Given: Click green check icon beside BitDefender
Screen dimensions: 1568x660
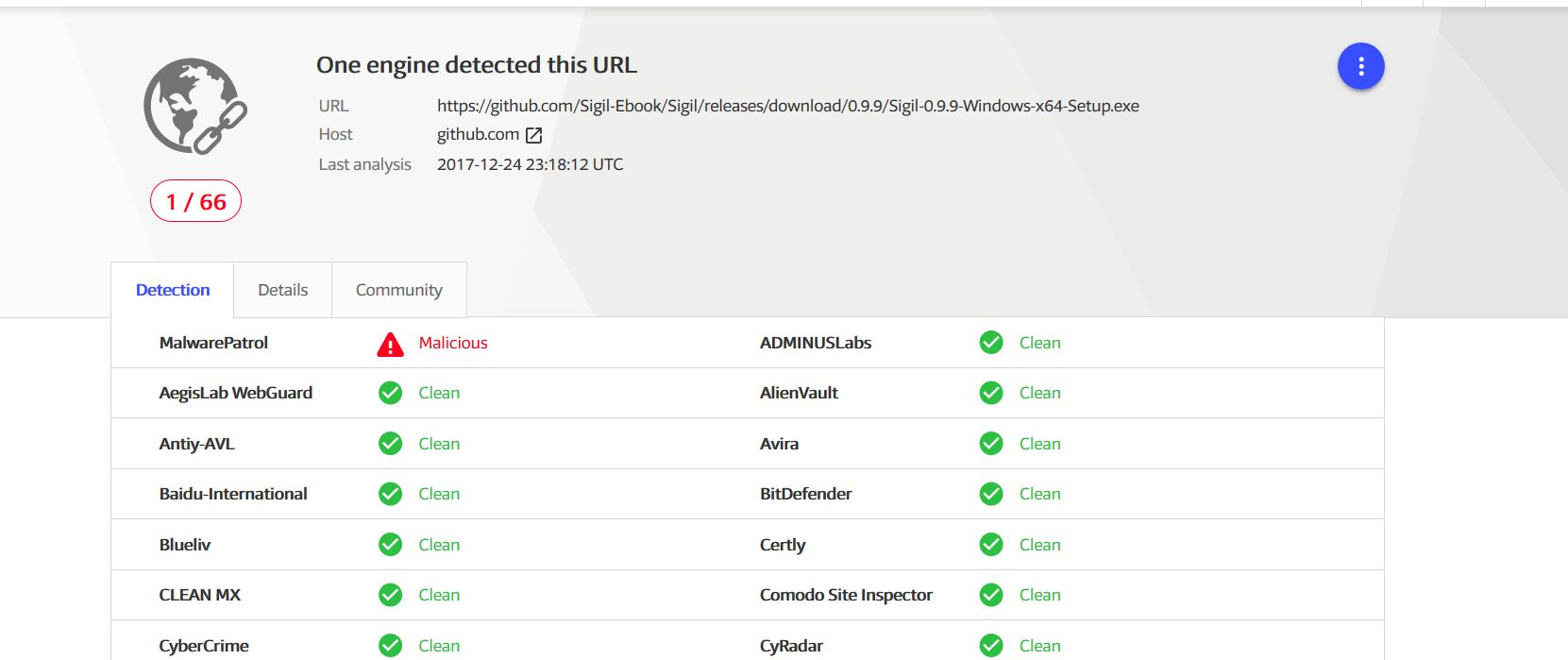Looking at the screenshot, I should (x=990, y=494).
